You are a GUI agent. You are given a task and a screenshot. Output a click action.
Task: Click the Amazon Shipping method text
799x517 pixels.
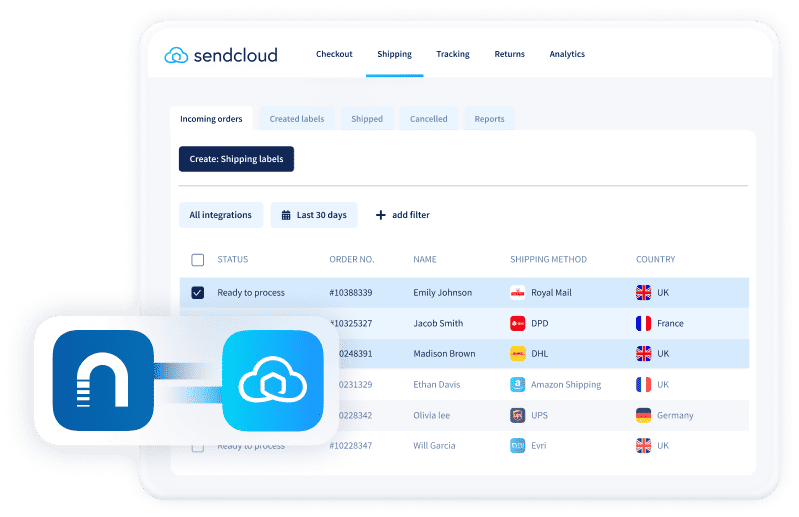566,385
